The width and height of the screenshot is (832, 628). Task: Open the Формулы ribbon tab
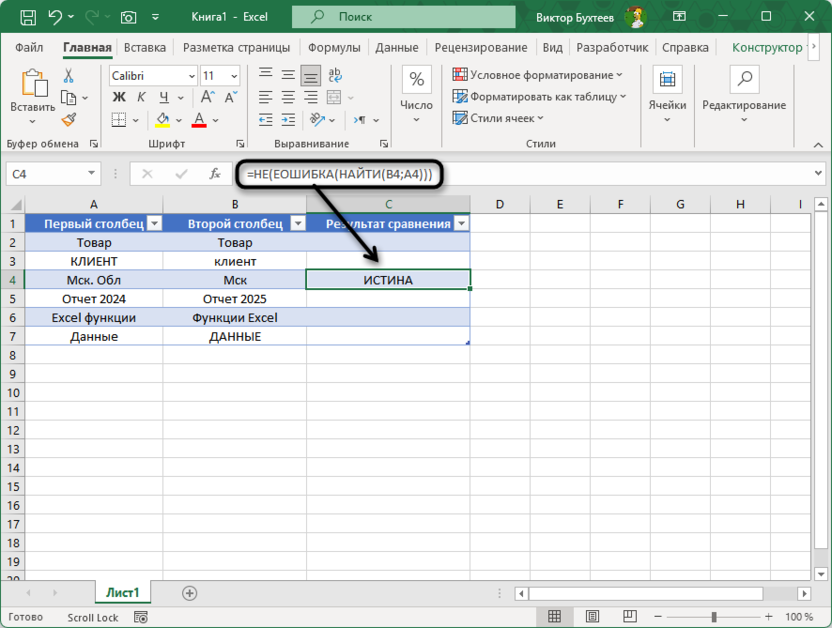333,48
